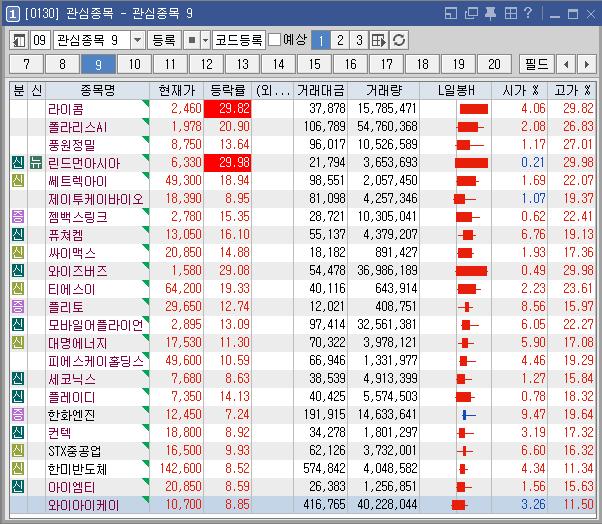Viewport: 602px width, 524px height.
Task: Switch to group tab 20
Action: click(494, 64)
